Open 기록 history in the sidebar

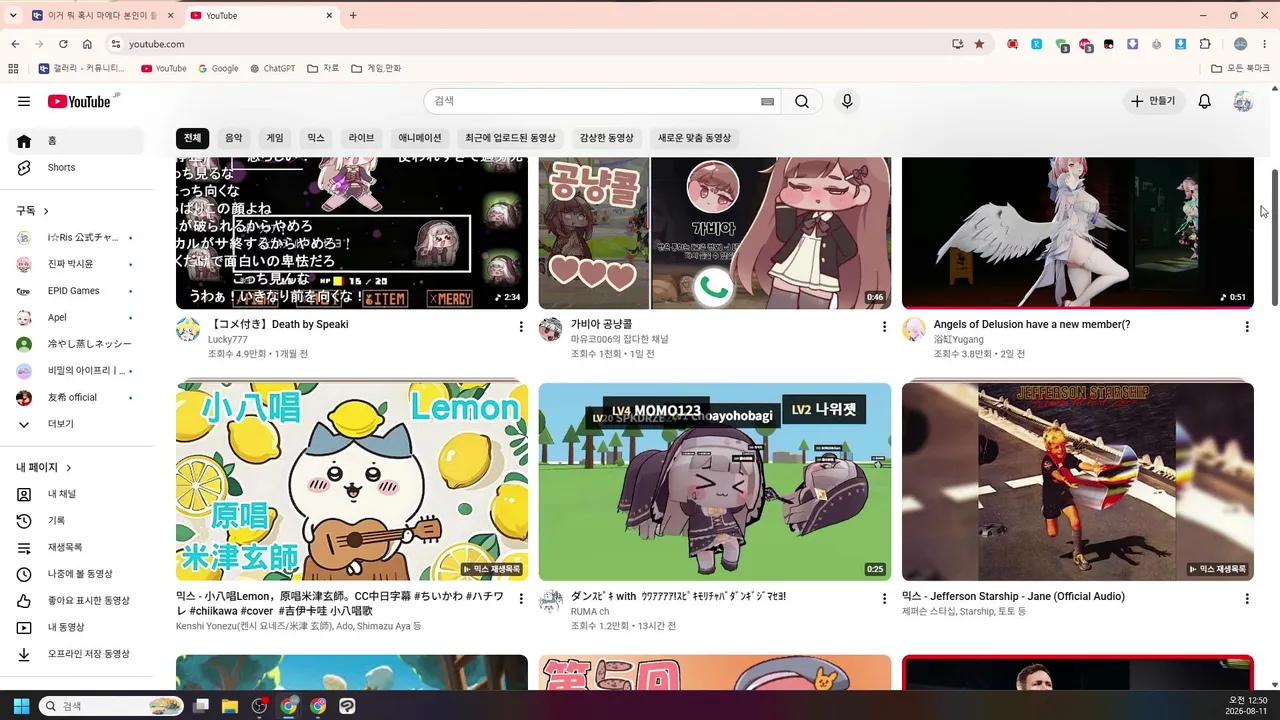[x=76, y=521]
